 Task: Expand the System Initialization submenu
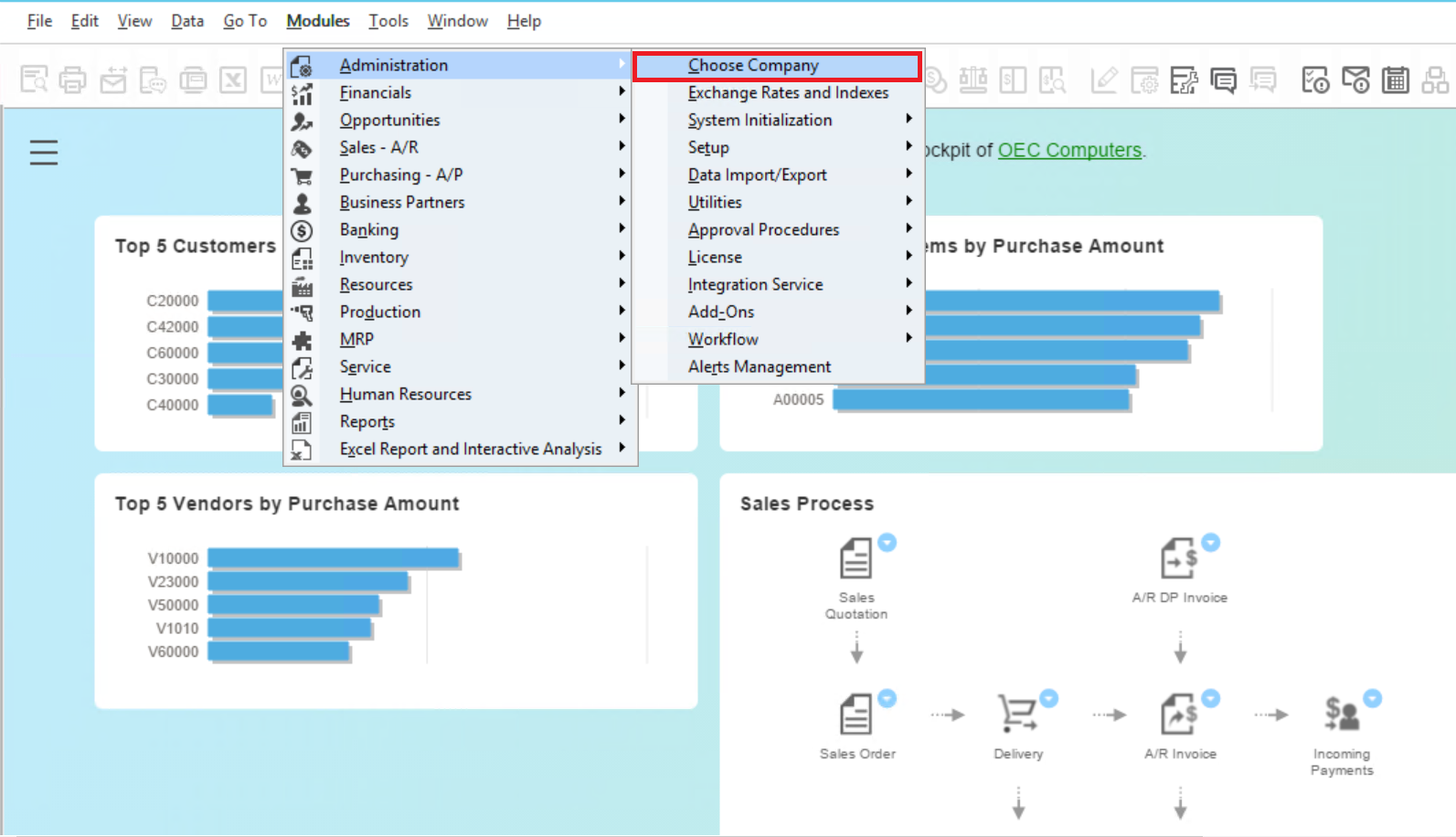pos(760,120)
